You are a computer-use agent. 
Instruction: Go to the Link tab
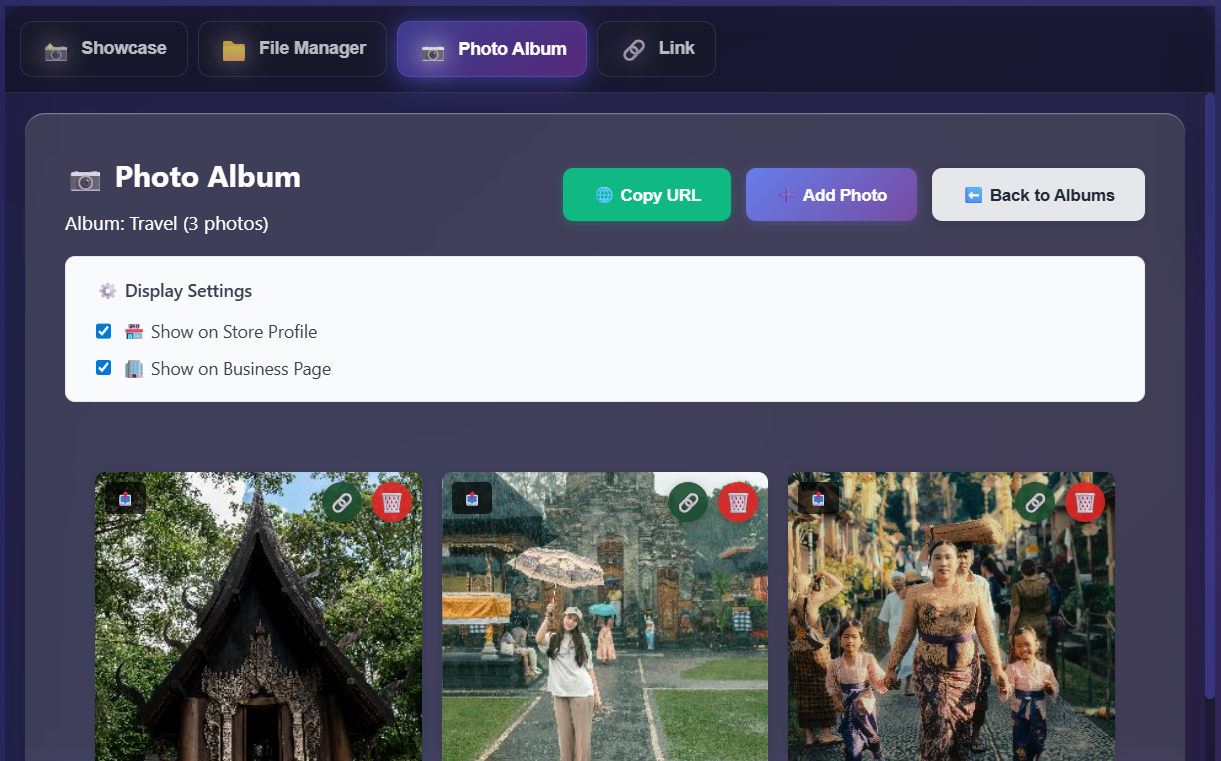pos(656,49)
